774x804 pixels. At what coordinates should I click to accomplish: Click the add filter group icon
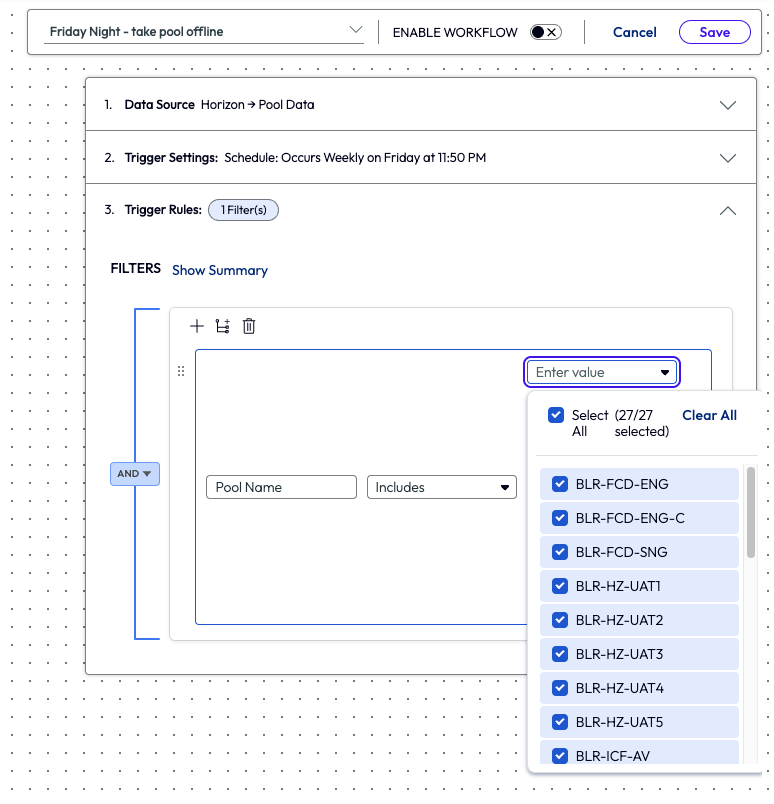tap(223, 326)
